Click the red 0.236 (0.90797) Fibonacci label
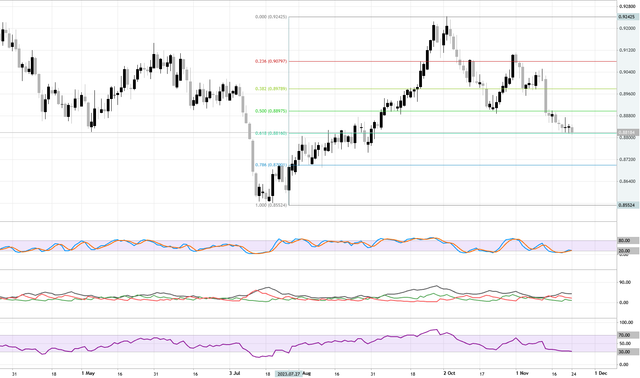Viewport: 640px width, 378px height. click(271, 61)
